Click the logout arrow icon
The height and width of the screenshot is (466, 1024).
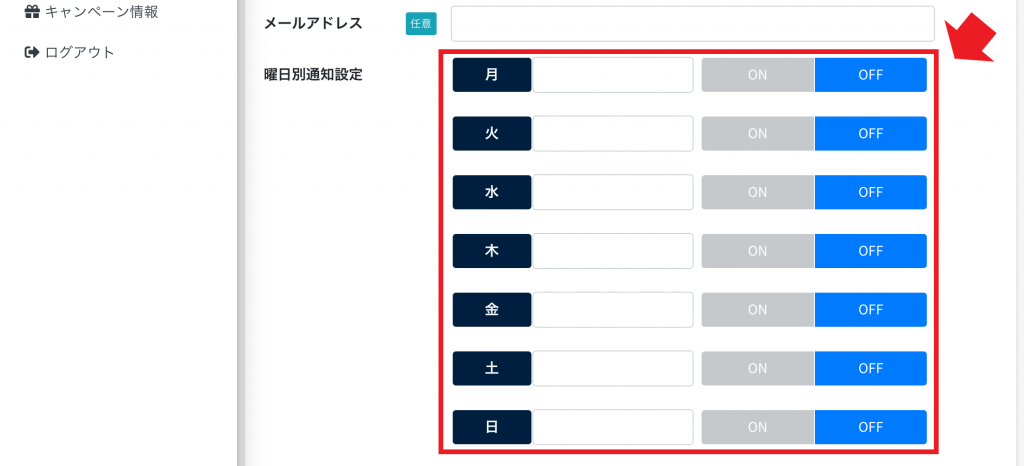(x=31, y=52)
